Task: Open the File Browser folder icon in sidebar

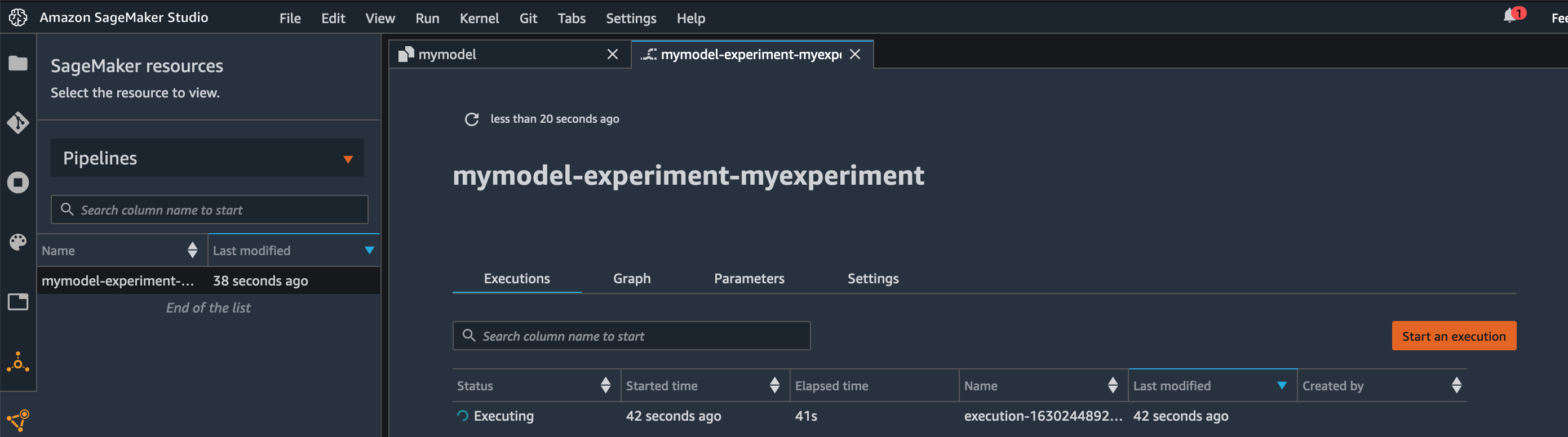Action: tap(17, 63)
